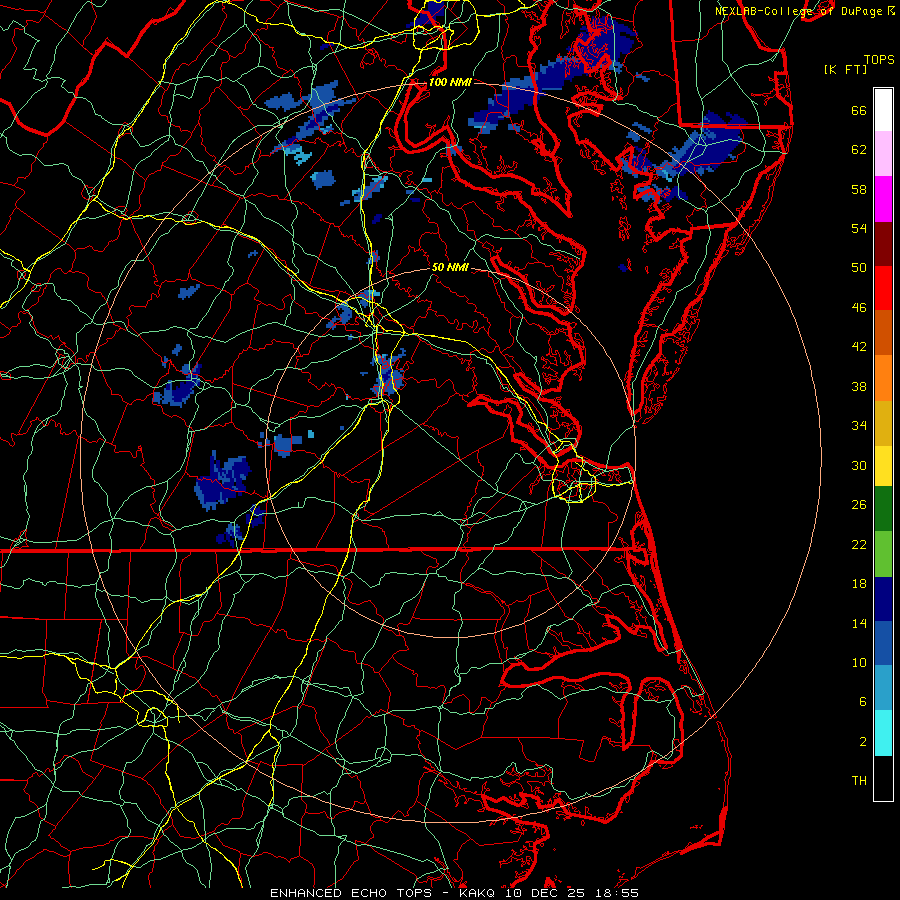Viewport: 900px width, 900px height.
Task: Click the navy blue legend swatch
Action: pos(883,599)
